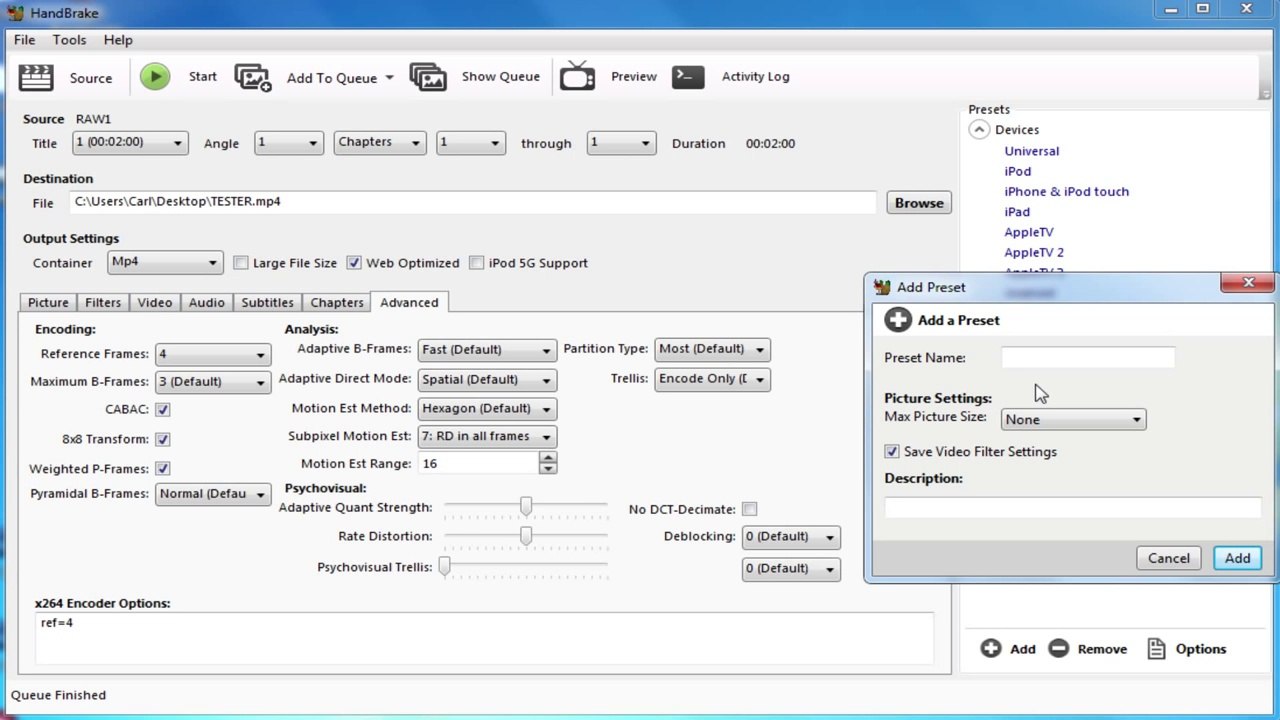
Task: Click the Psychovisual Trellis slider handle
Action: 445,567
